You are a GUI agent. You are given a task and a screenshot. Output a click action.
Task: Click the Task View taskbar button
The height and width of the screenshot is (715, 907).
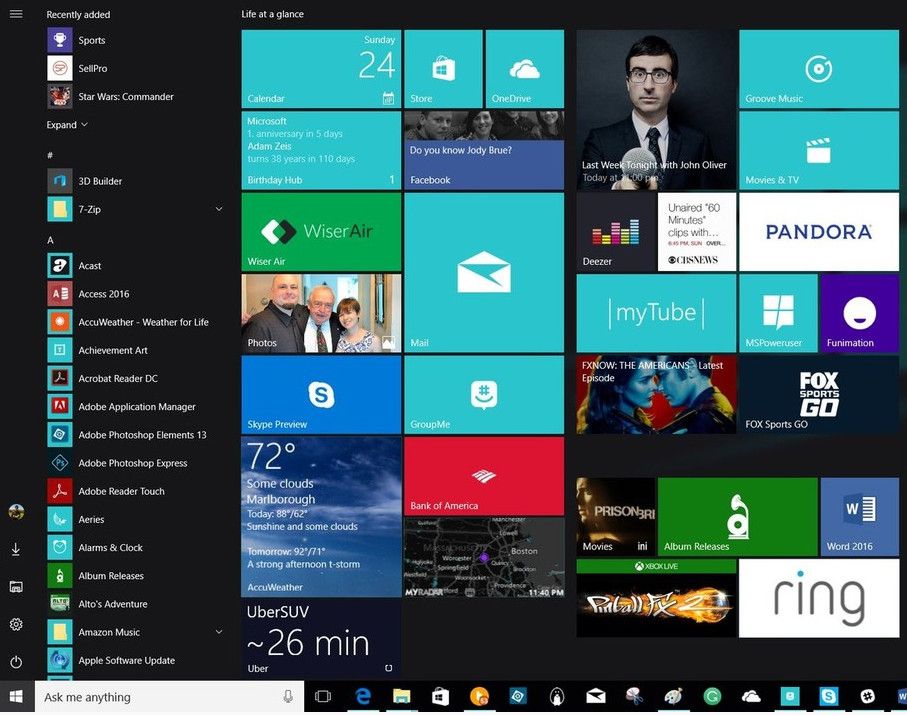[323, 696]
